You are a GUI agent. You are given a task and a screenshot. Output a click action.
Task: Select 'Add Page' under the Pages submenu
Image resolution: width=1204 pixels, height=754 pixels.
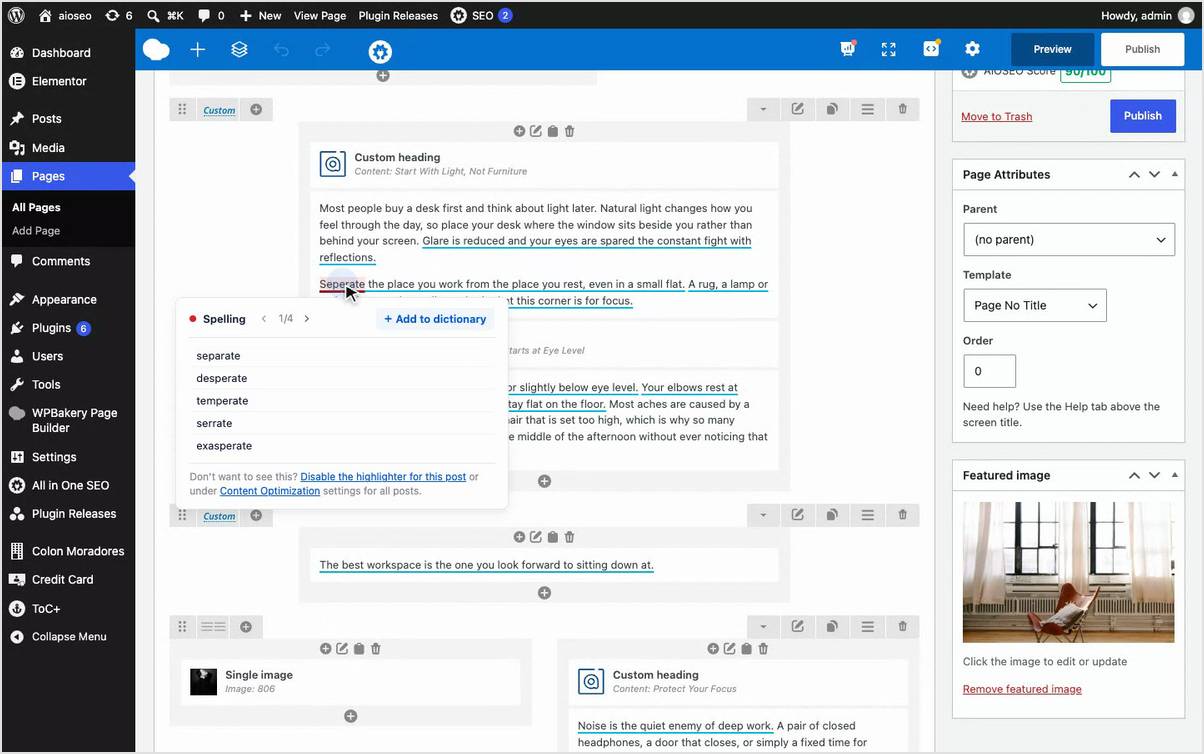click(36, 231)
